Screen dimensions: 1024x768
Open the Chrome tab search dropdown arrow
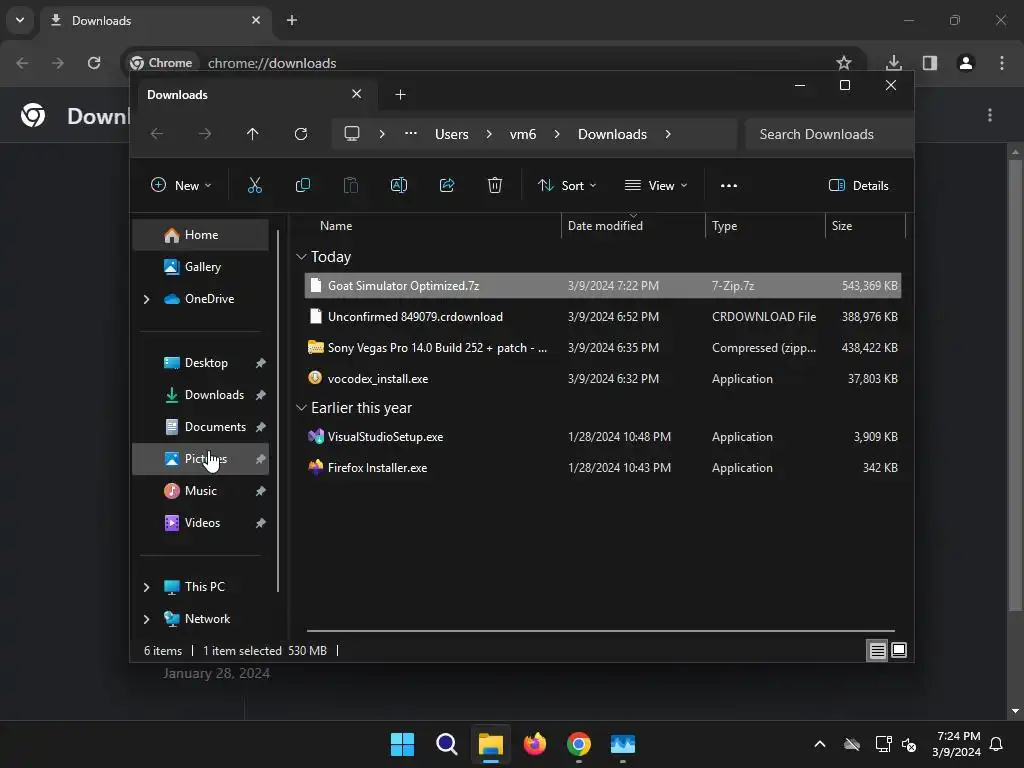click(x=20, y=20)
